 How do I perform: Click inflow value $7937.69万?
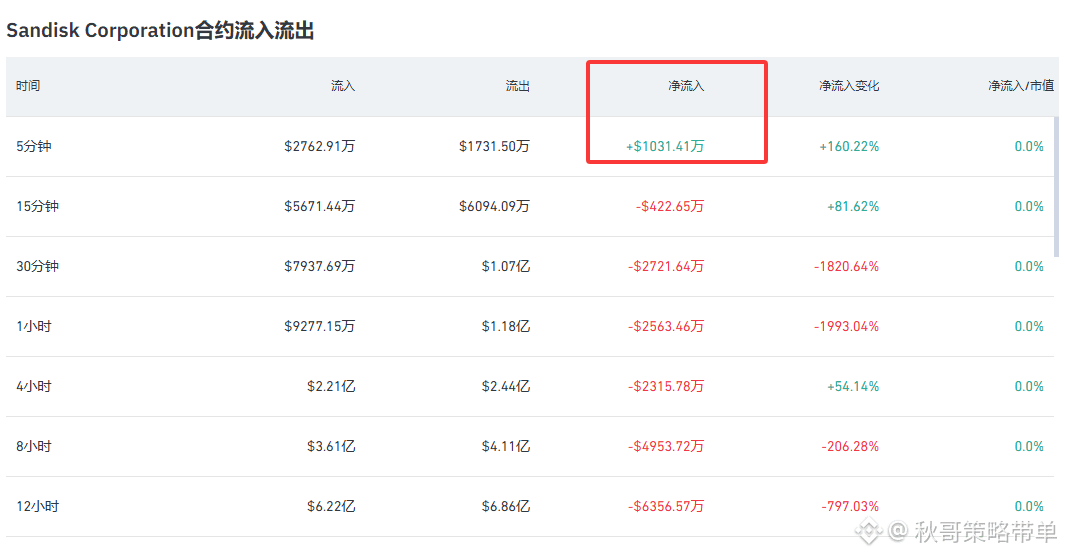[x=319, y=266]
